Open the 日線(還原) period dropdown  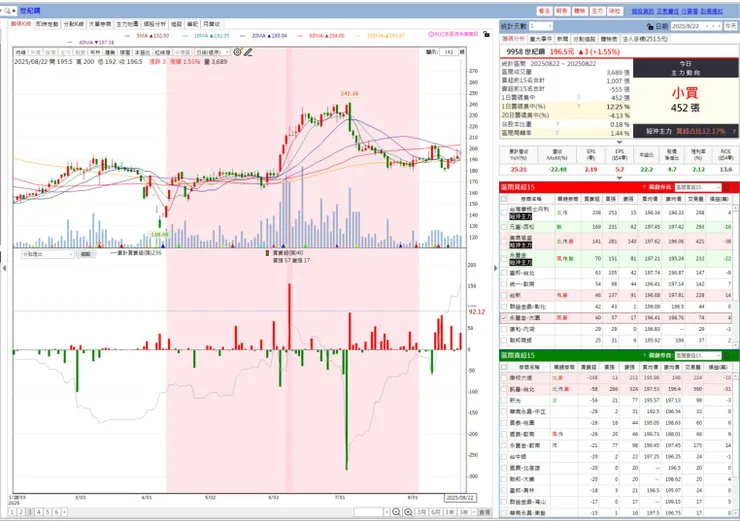[x=213, y=52]
